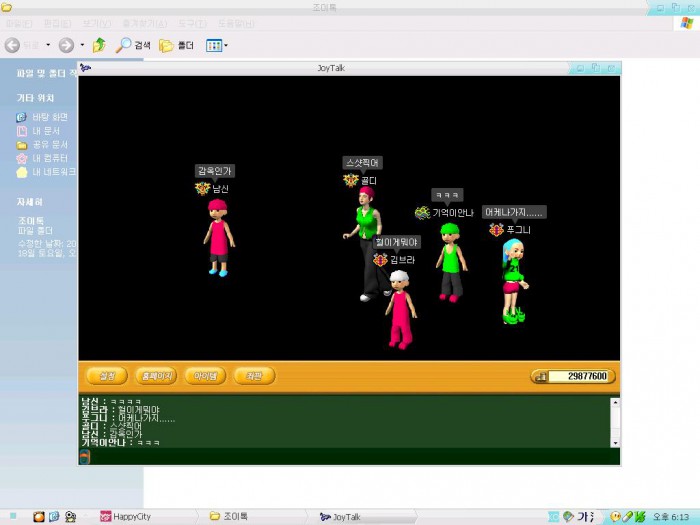
Task: Open 내 문서 in the sidebar
Action: tap(47, 131)
